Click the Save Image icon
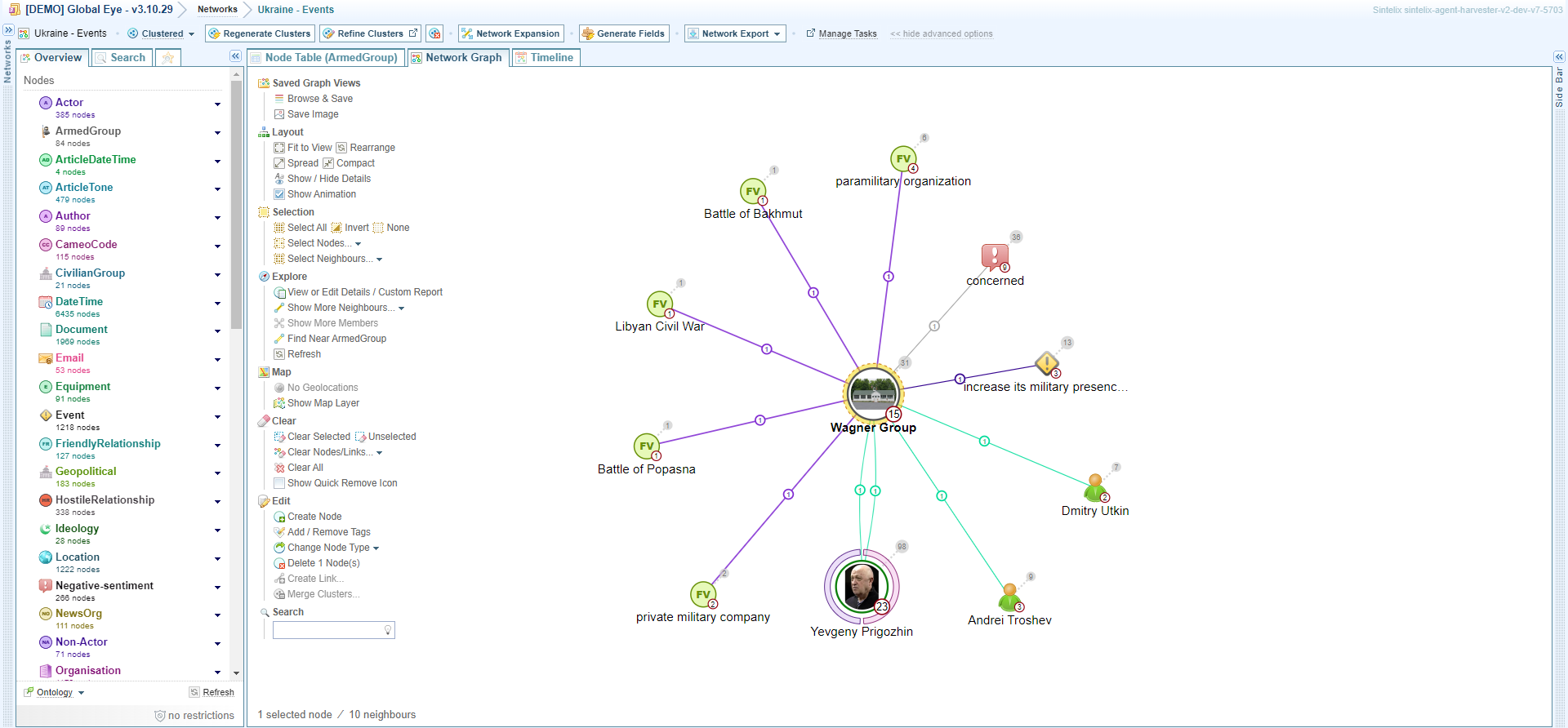1568x728 pixels. [279, 114]
